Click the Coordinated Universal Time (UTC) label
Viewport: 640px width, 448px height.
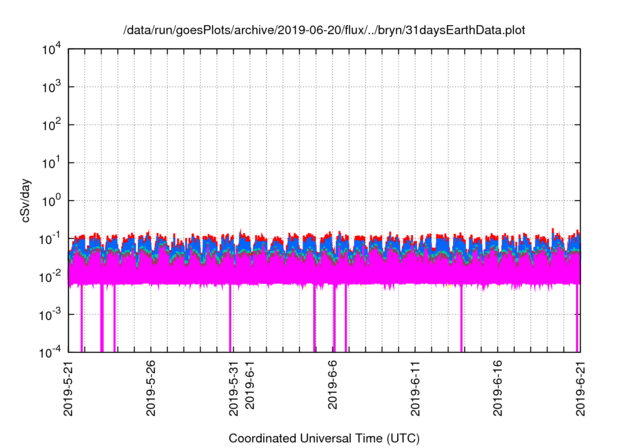pos(324,439)
